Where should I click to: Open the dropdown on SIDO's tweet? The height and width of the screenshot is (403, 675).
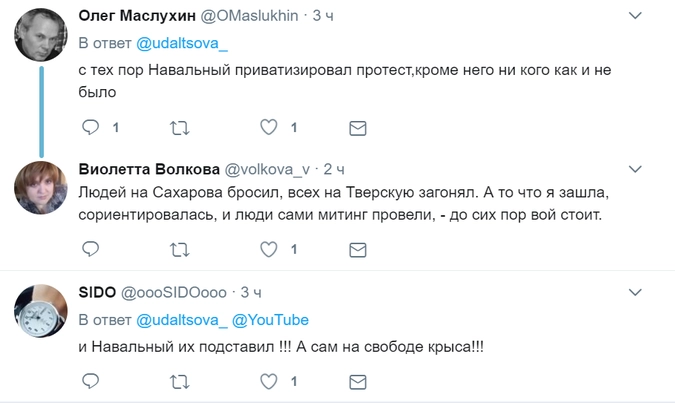(x=634, y=292)
